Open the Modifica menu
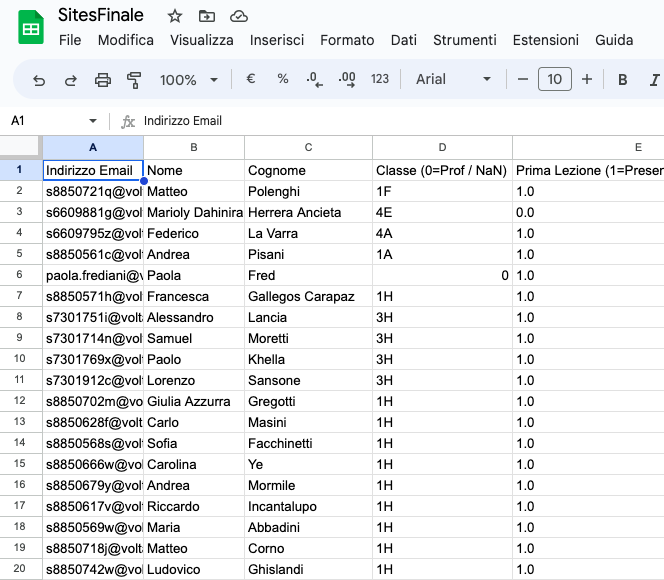 126,40
